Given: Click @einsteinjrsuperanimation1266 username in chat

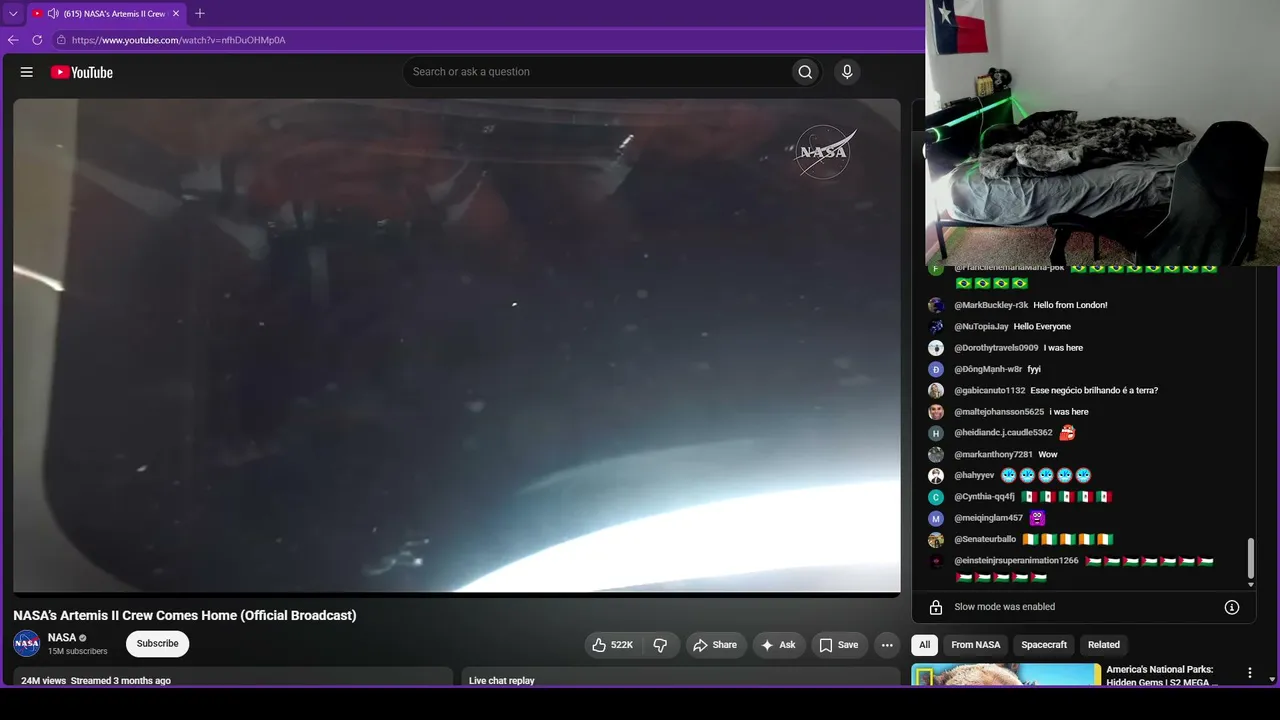Looking at the screenshot, I should click(x=1016, y=561).
